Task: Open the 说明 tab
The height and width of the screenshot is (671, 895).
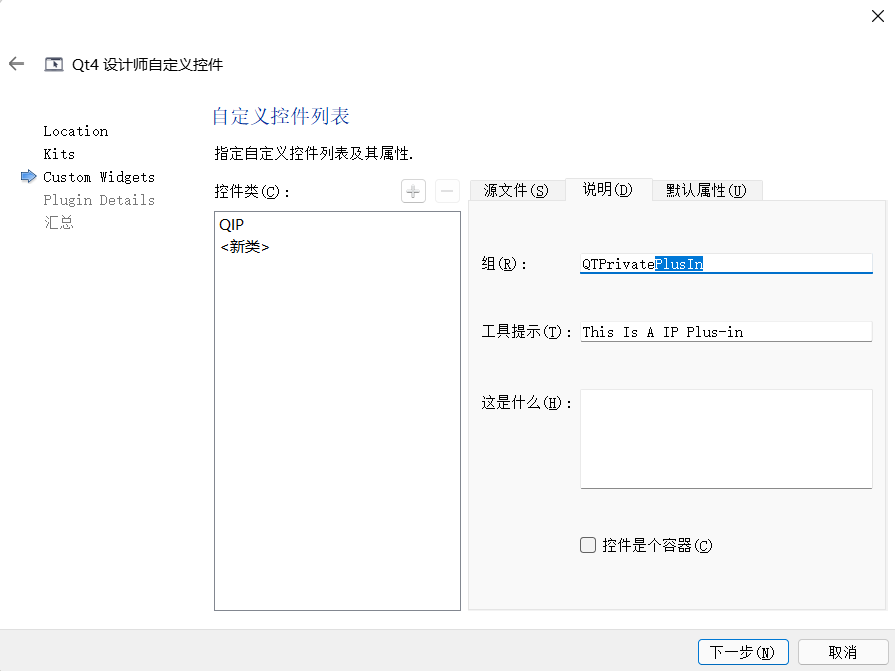Action: point(608,190)
